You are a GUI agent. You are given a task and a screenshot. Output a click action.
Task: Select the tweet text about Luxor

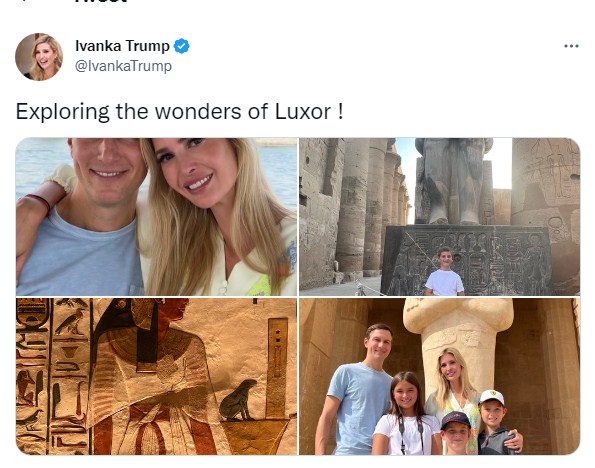coord(179,112)
